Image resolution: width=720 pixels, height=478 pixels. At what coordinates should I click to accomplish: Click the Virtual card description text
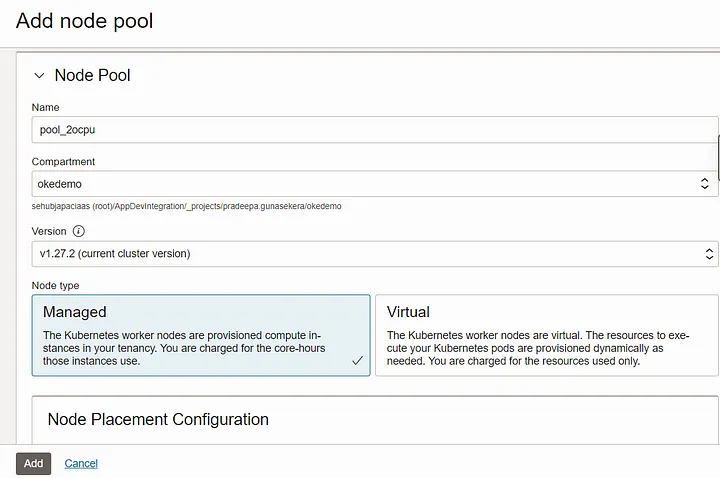(x=538, y=348)
